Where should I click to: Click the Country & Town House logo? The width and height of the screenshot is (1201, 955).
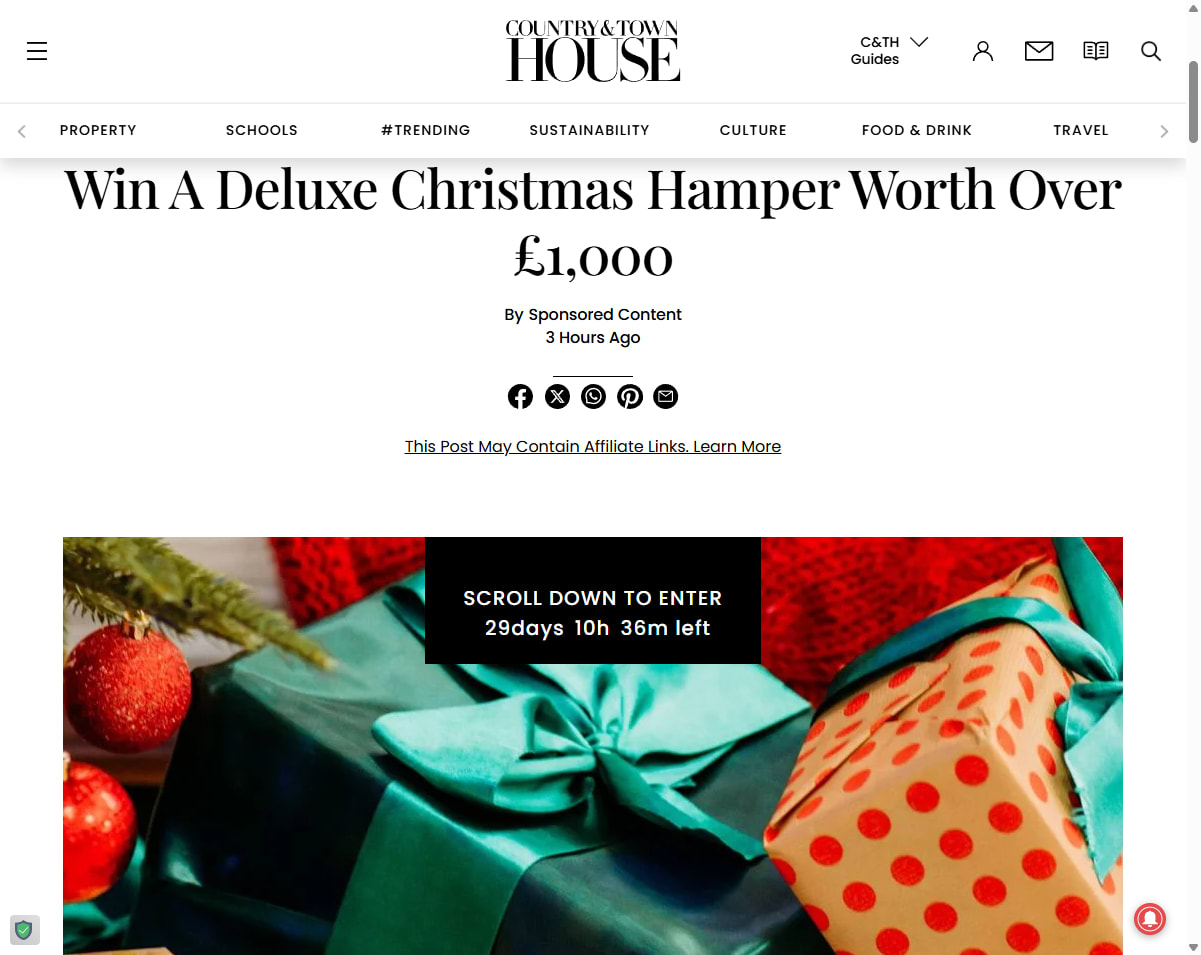pos(593,50)
